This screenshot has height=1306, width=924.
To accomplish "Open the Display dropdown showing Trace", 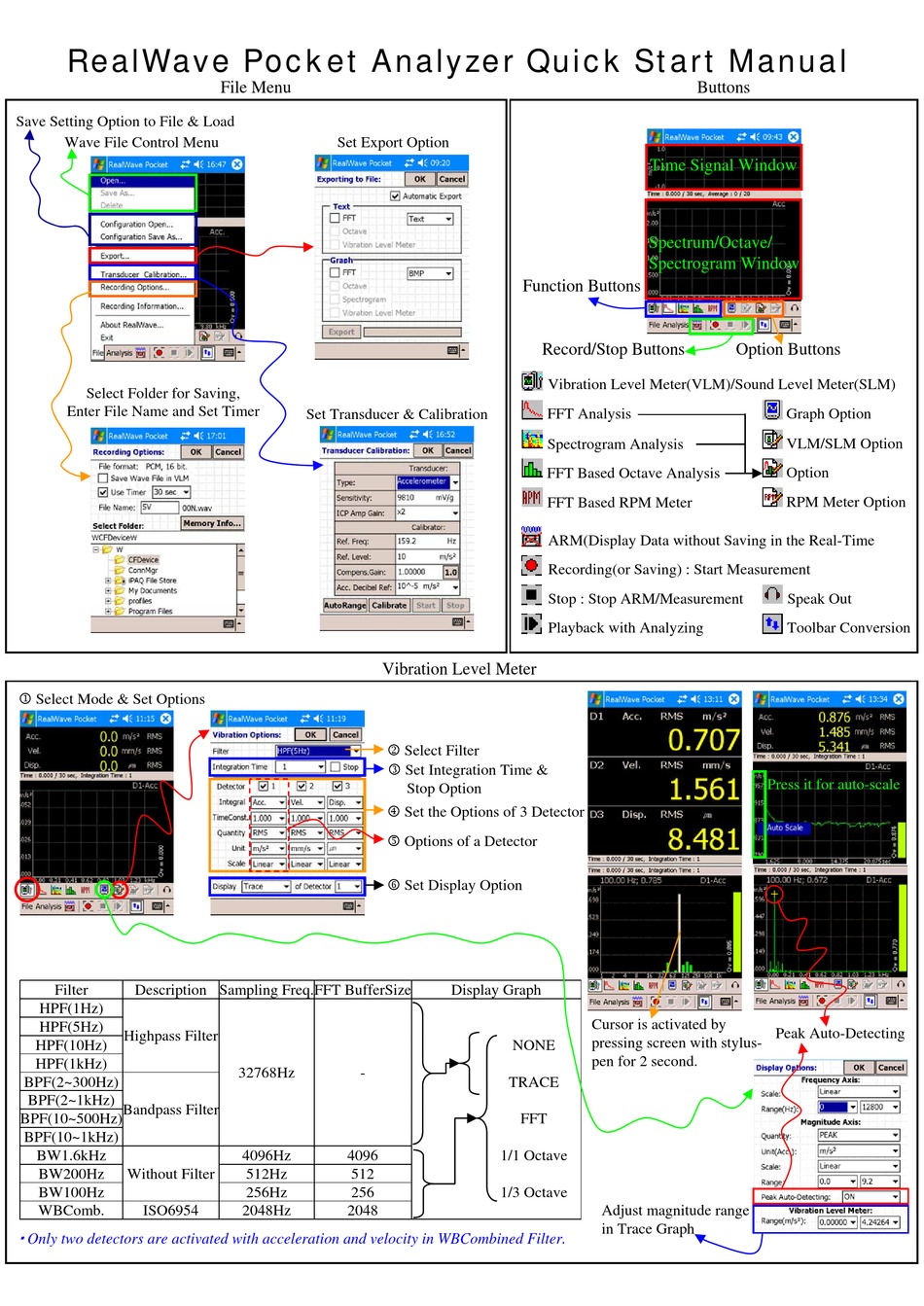I will coord(266,886).
